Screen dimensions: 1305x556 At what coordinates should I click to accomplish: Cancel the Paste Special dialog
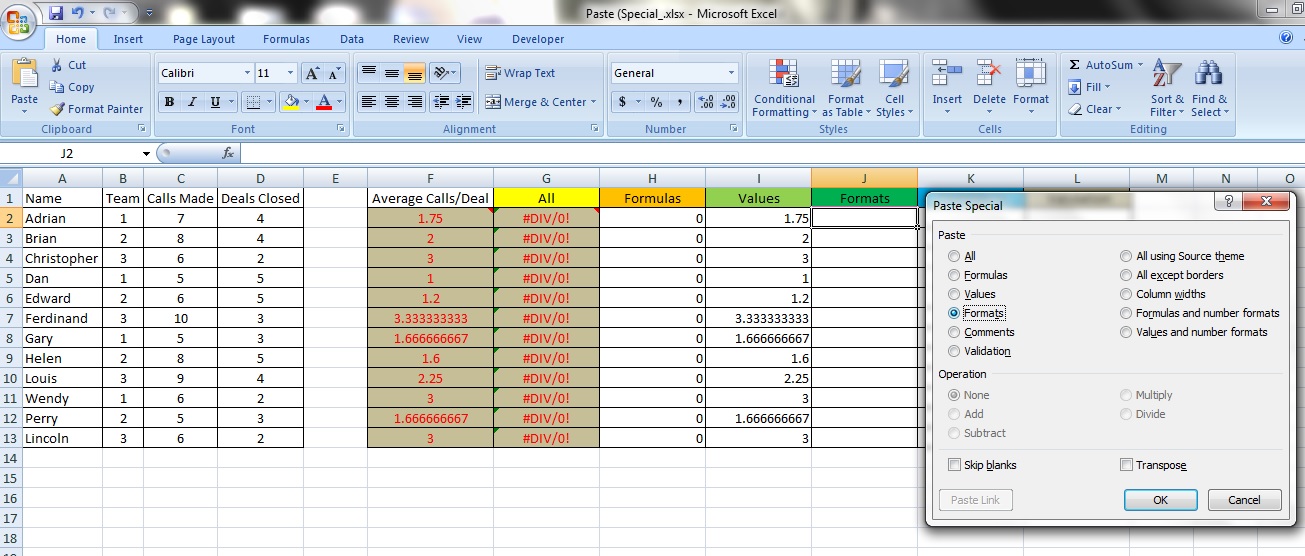1244,500
